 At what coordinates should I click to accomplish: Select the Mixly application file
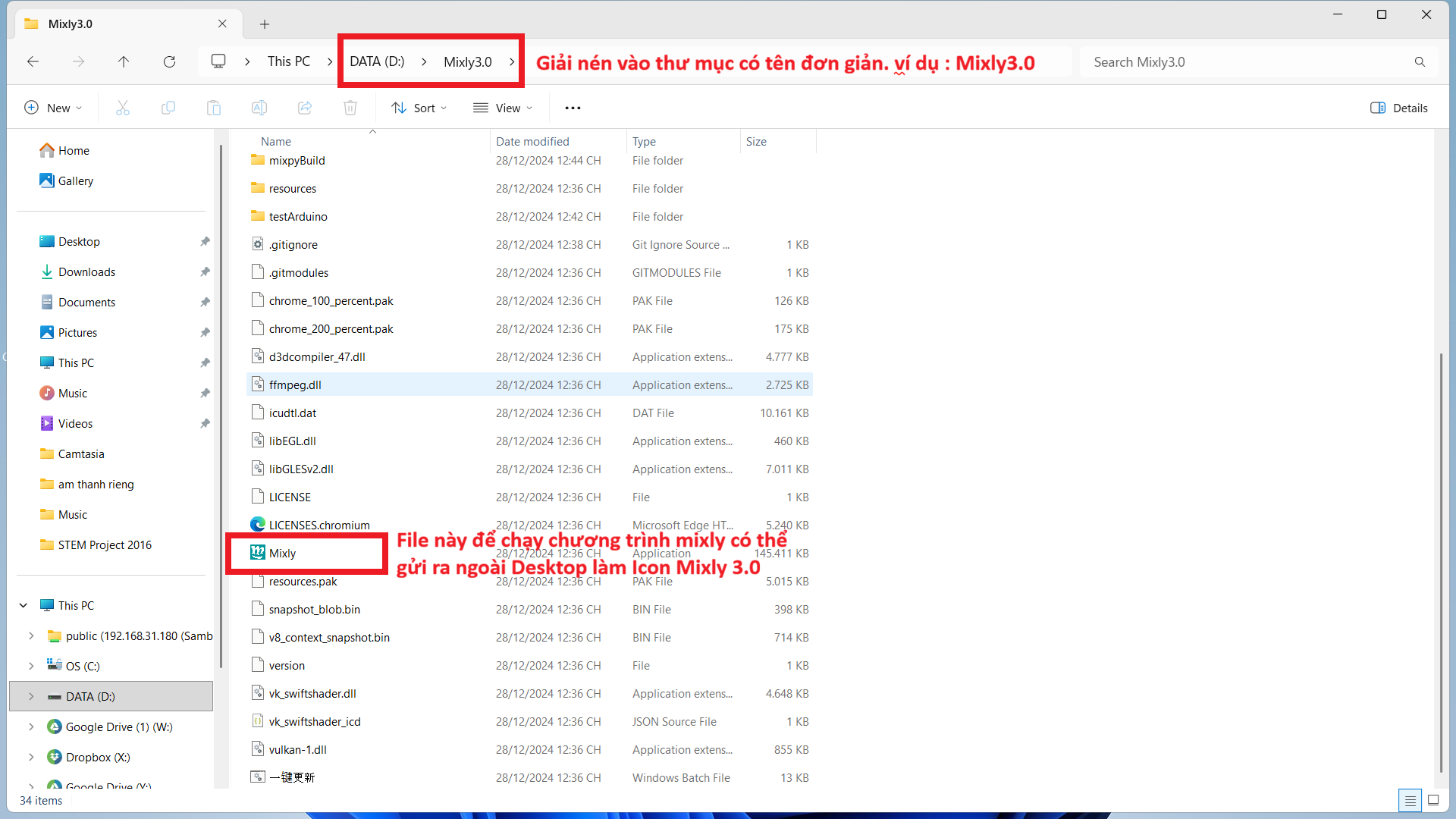click(x=282, y=553)
